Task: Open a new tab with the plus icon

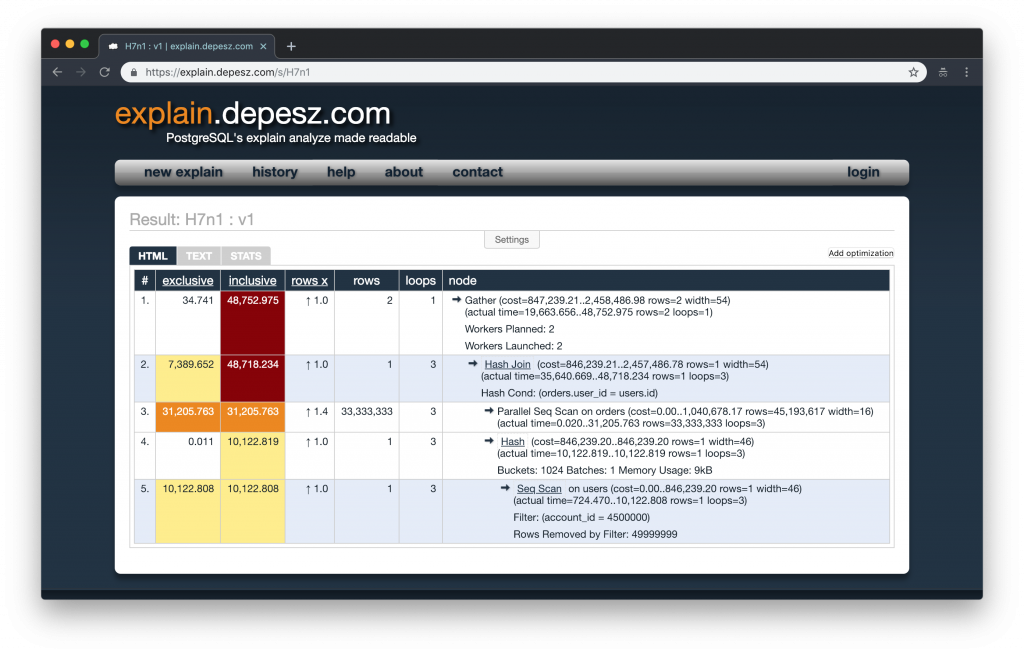Action: [291, 45]
